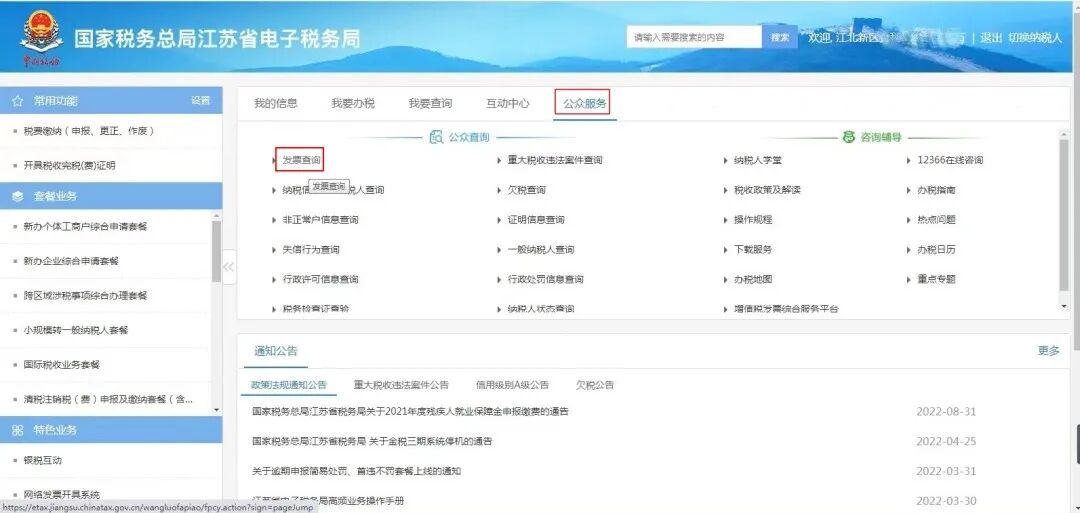The image size is (1080, 513).
Task: Select 重大税收违法案件公告 sub-tab
Action: [x=401, y=385]
